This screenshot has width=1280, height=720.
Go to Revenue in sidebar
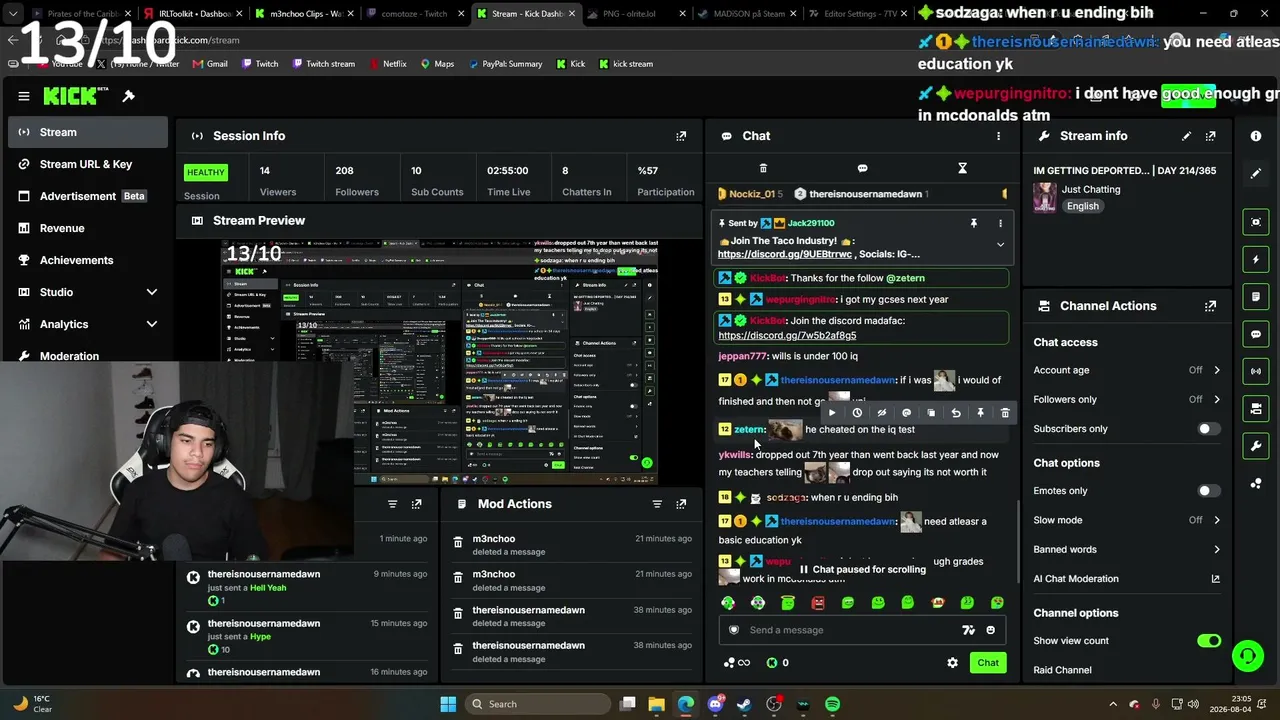(x=88, y=228)
